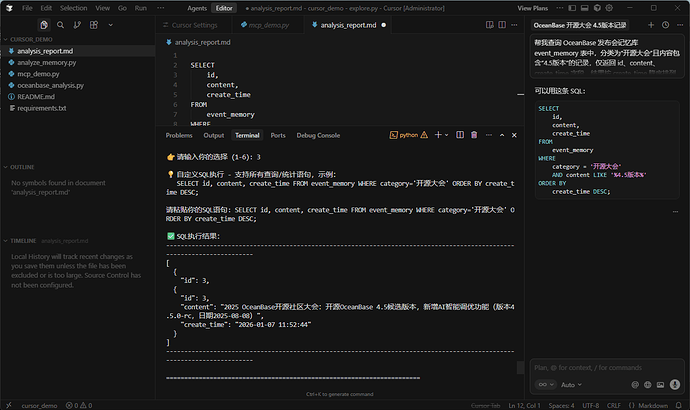The image size is (690, 410).
Task: Open the Extensions view icon
Action: [x=95, y=24]
